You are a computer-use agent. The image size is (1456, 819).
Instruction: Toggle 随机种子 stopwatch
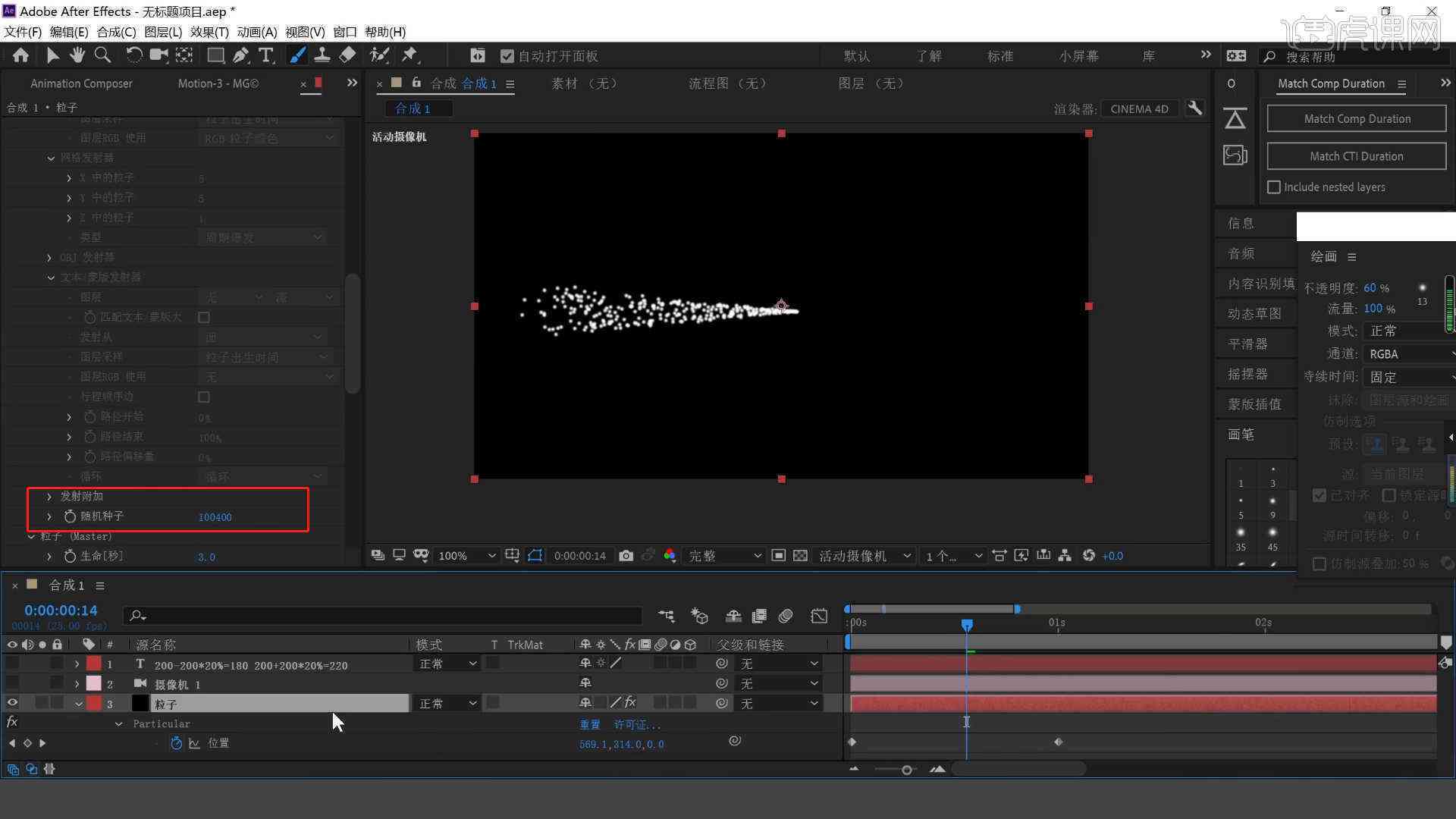tap(70, 516)
